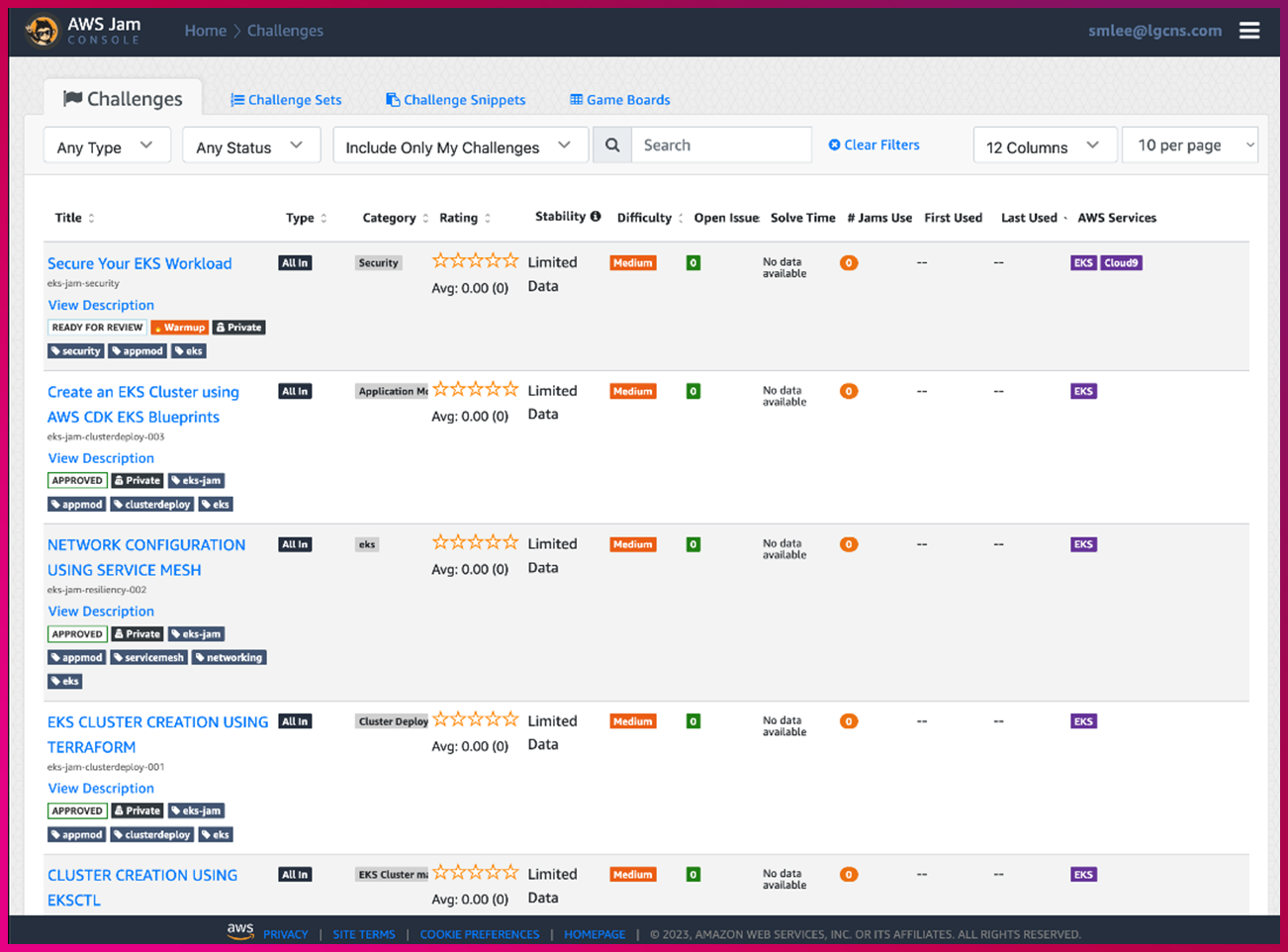Screen dimensions: 1288x952
Task: Open the Any Status filter dropdown
Action: click(249, 146)
